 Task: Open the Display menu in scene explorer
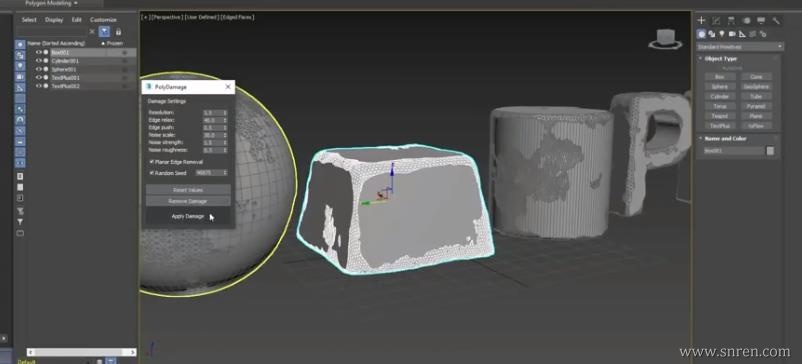54,20
